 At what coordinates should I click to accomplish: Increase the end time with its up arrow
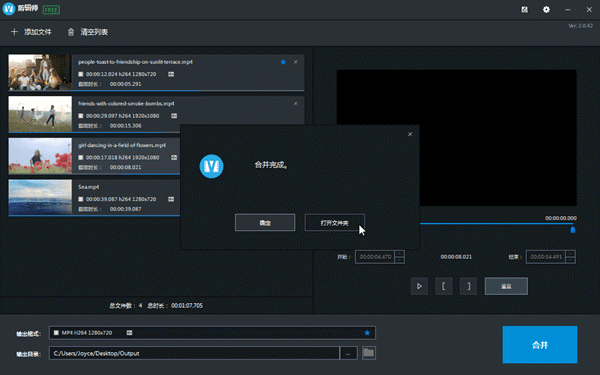[x=570, y=254]
